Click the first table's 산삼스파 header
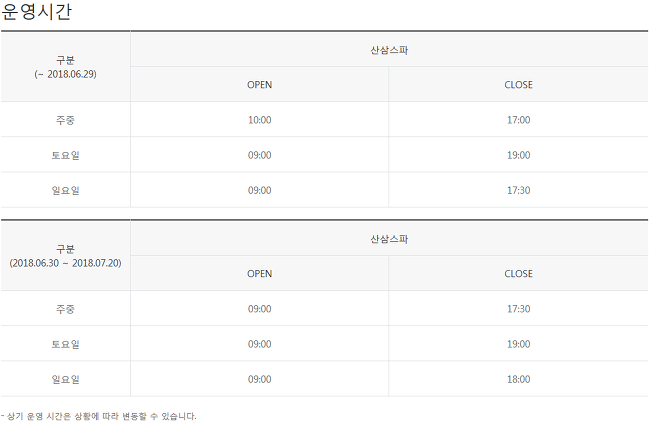The height and width of the screenshot is (422, 650). click(x=389, y=50)
